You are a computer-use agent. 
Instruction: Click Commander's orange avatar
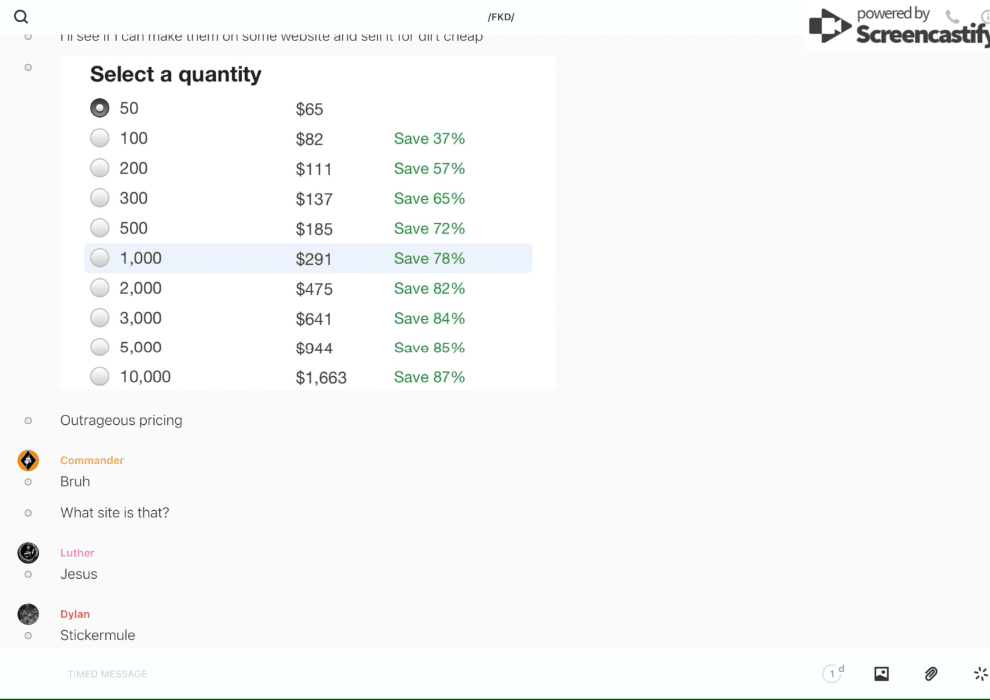point(28,460)
